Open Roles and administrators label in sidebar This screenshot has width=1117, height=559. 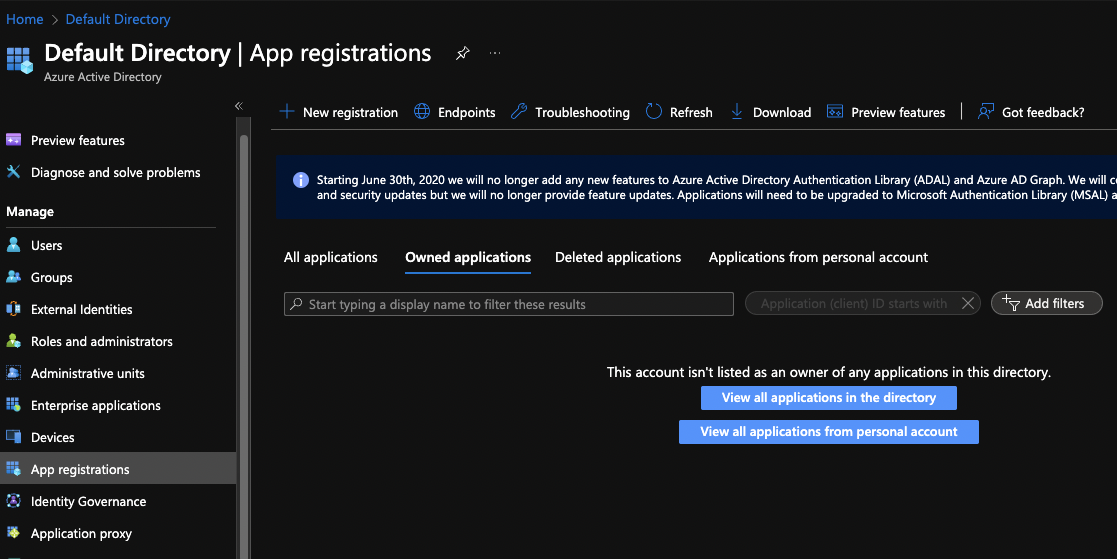(102, 341)
